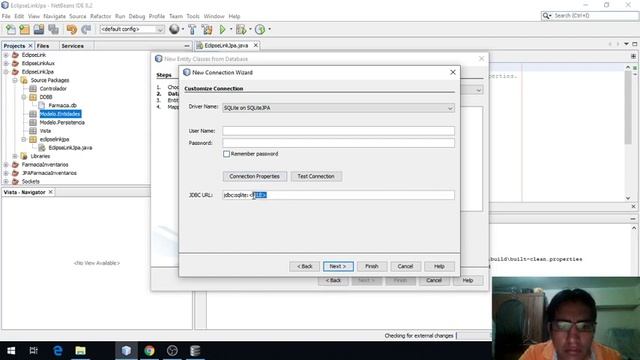Screen dimensions: 640x360
Task: Click Back in New Connection Wizard
Action: pyautogui.click(x=304, y=266)
